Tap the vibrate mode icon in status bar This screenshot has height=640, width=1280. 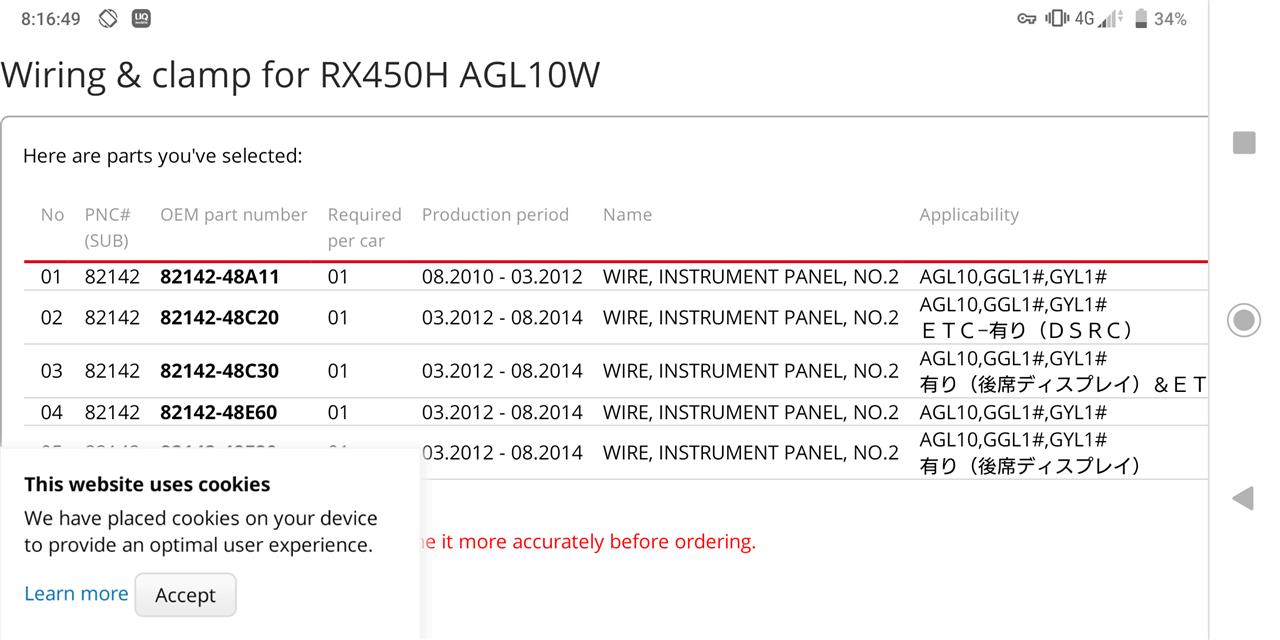click(1056, 19)
